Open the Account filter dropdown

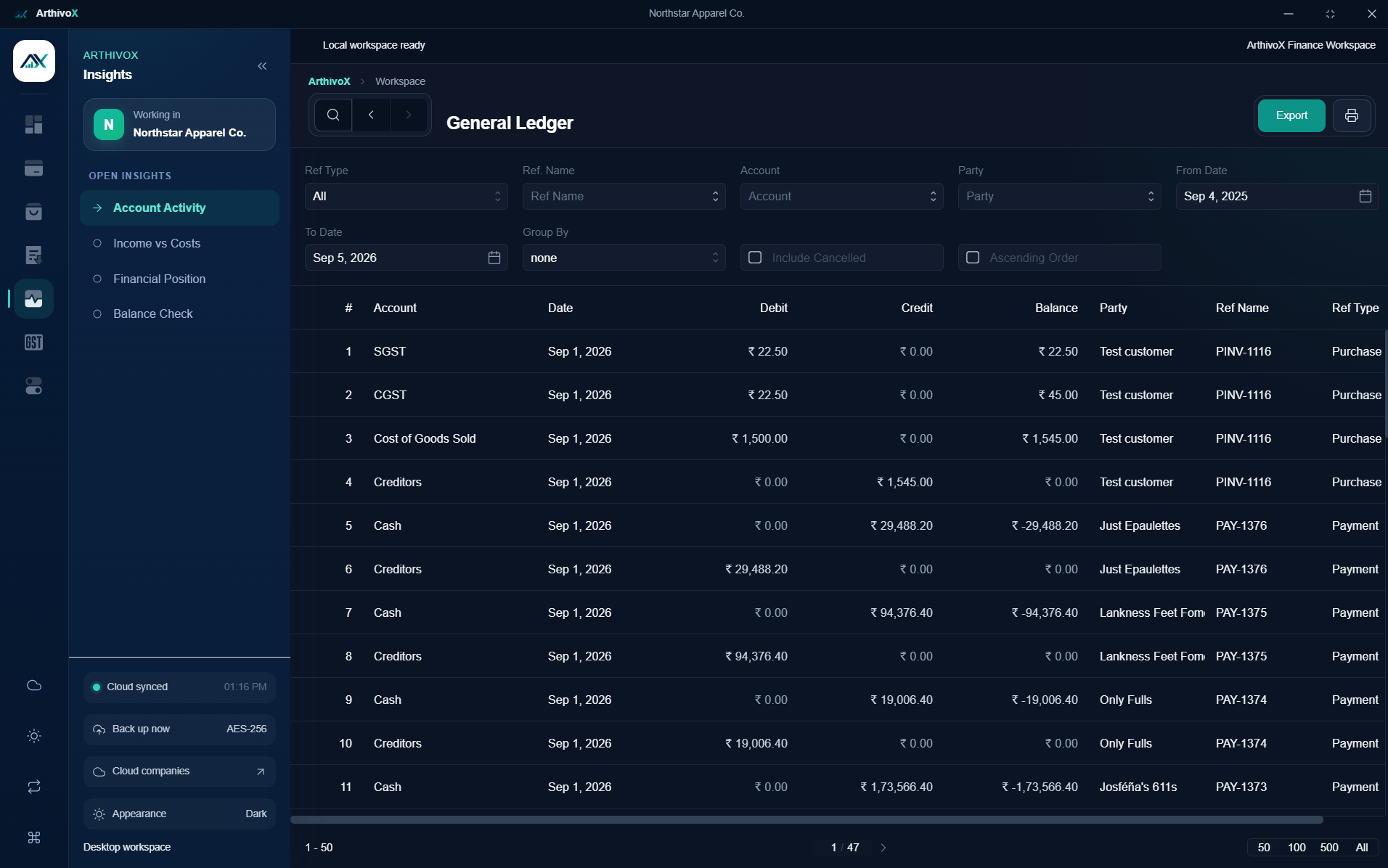coord(842,196)
